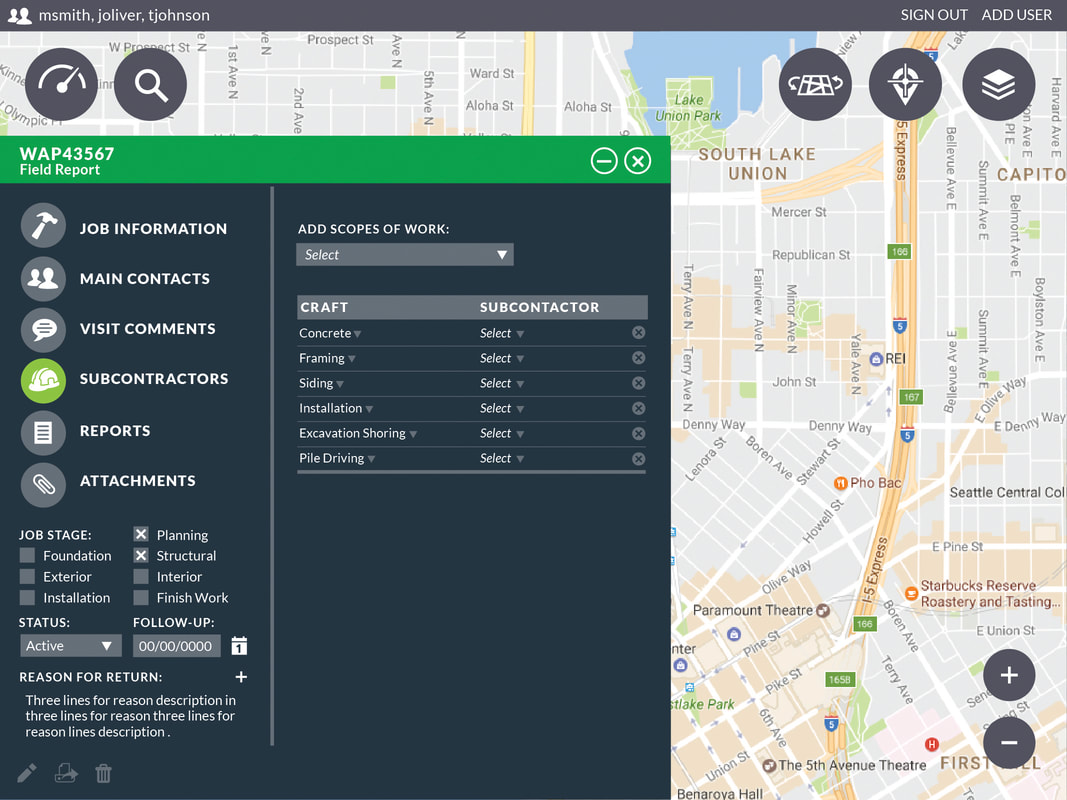Screen dimensions: 1067x800
Task: Click the pencil edit icon
Action: click(27, 773)
